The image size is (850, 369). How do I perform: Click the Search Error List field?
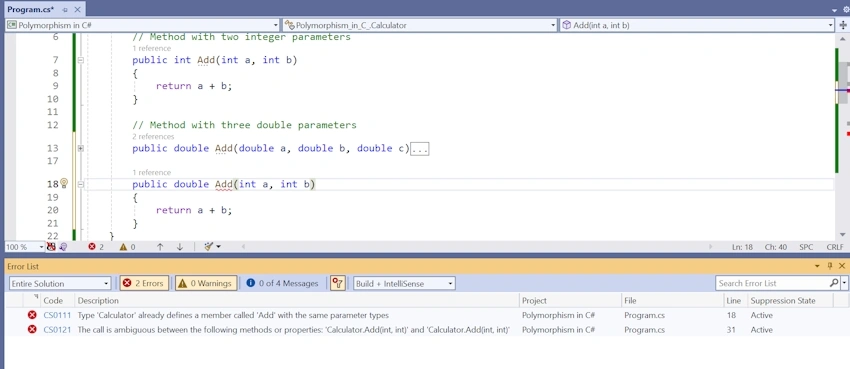(772, 283)
